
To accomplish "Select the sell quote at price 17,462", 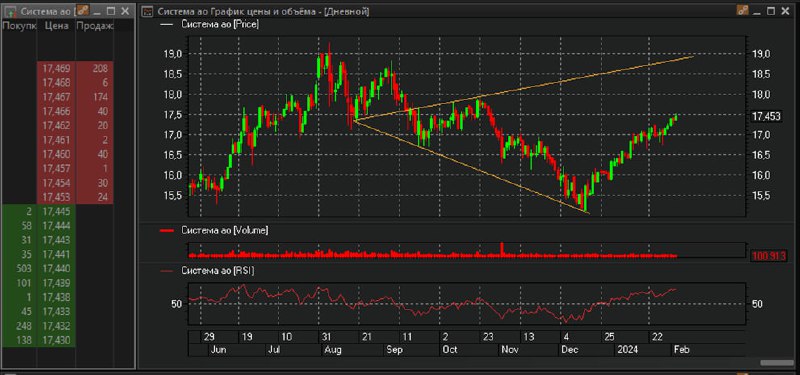I will (56, 126).
